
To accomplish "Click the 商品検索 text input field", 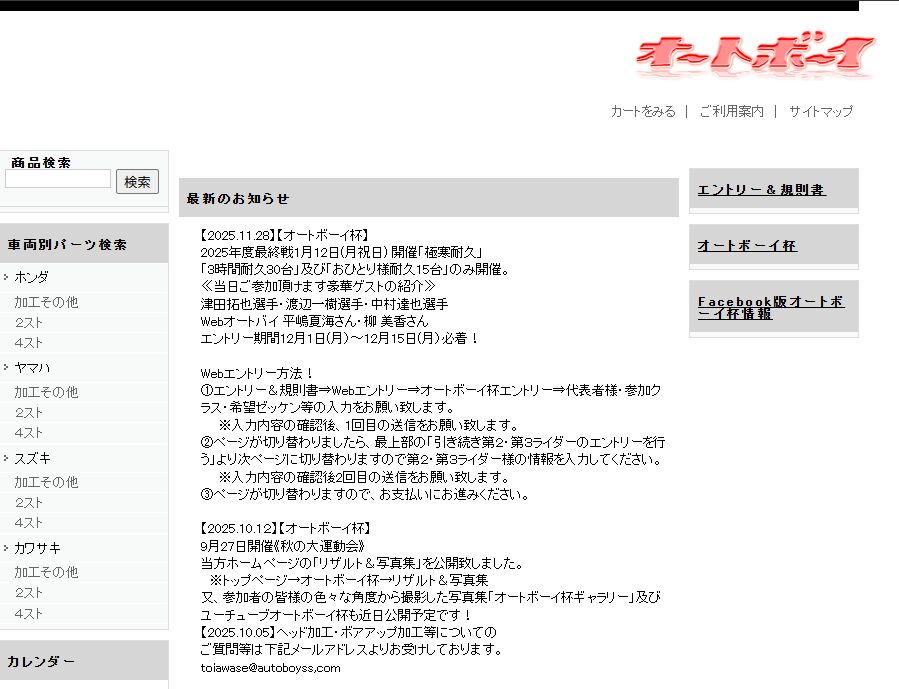I will (58, 180).
